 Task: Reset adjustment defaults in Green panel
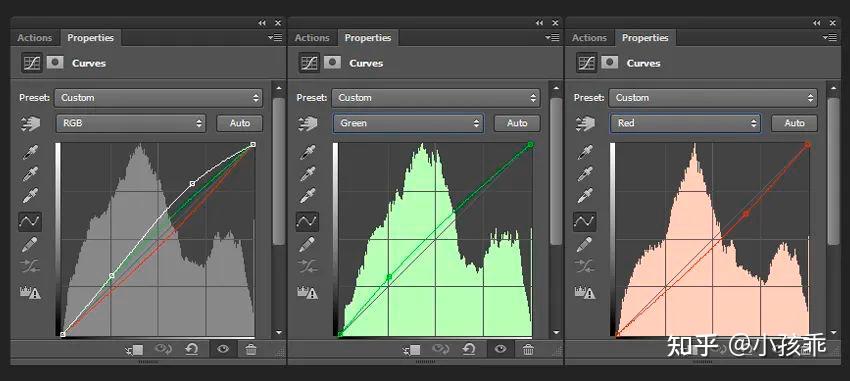(x=469, y=349)
